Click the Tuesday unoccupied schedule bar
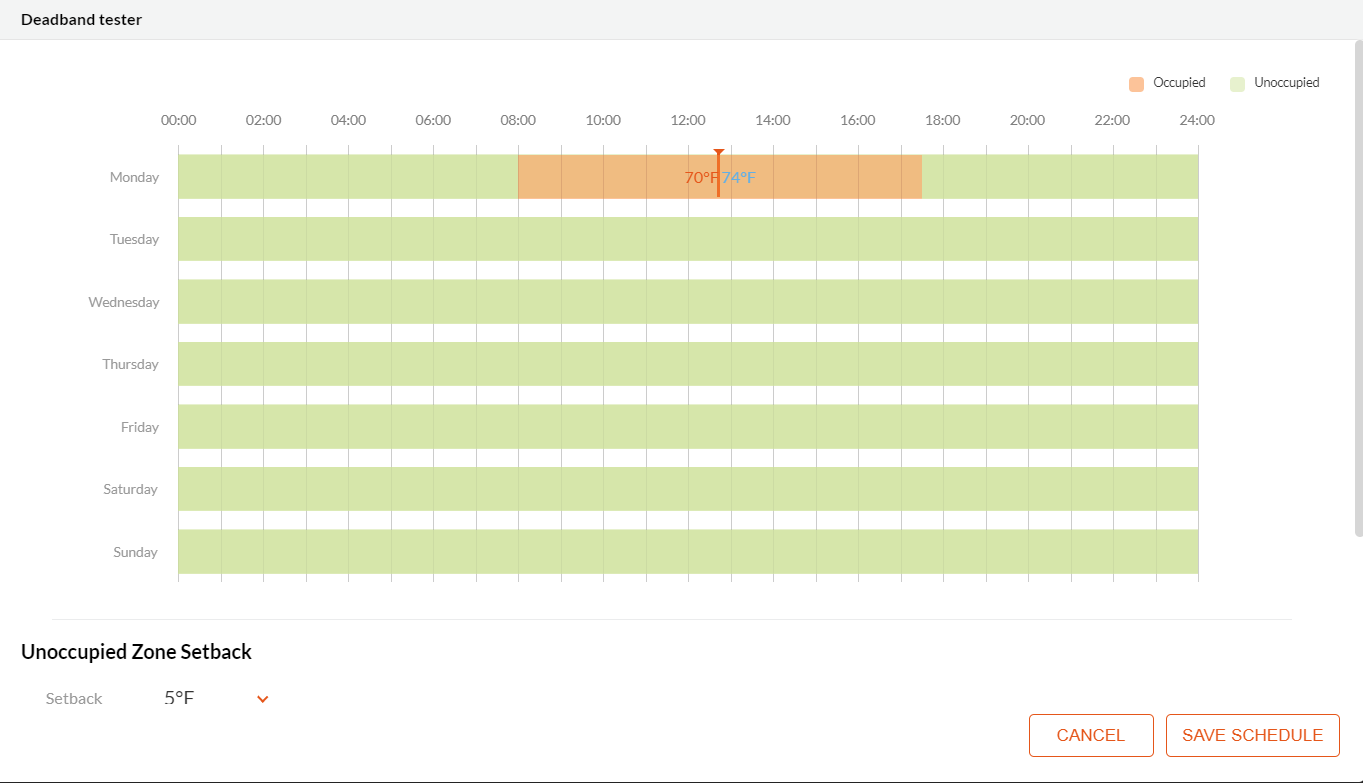Screen dimensions: 1363x783 point(688,239)
